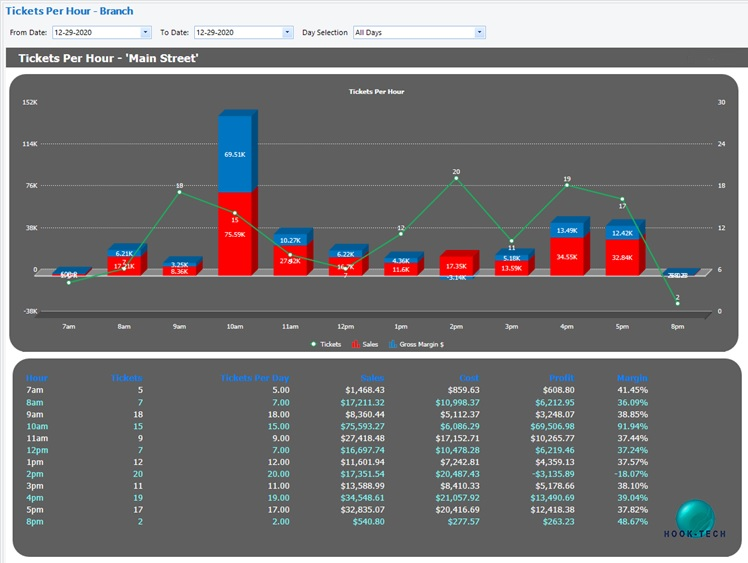Sort by the Tickets Per Day header

255,378
